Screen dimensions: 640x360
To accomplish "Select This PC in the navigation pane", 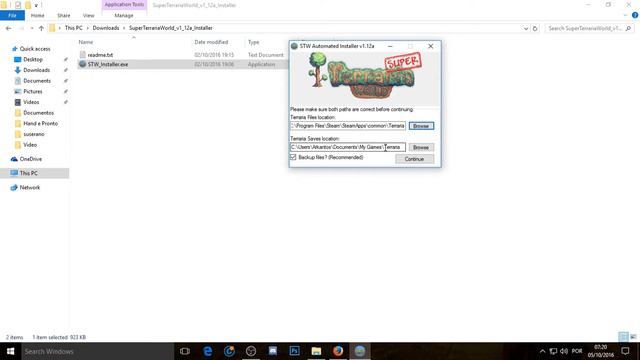I will click(x=29, y=173).
